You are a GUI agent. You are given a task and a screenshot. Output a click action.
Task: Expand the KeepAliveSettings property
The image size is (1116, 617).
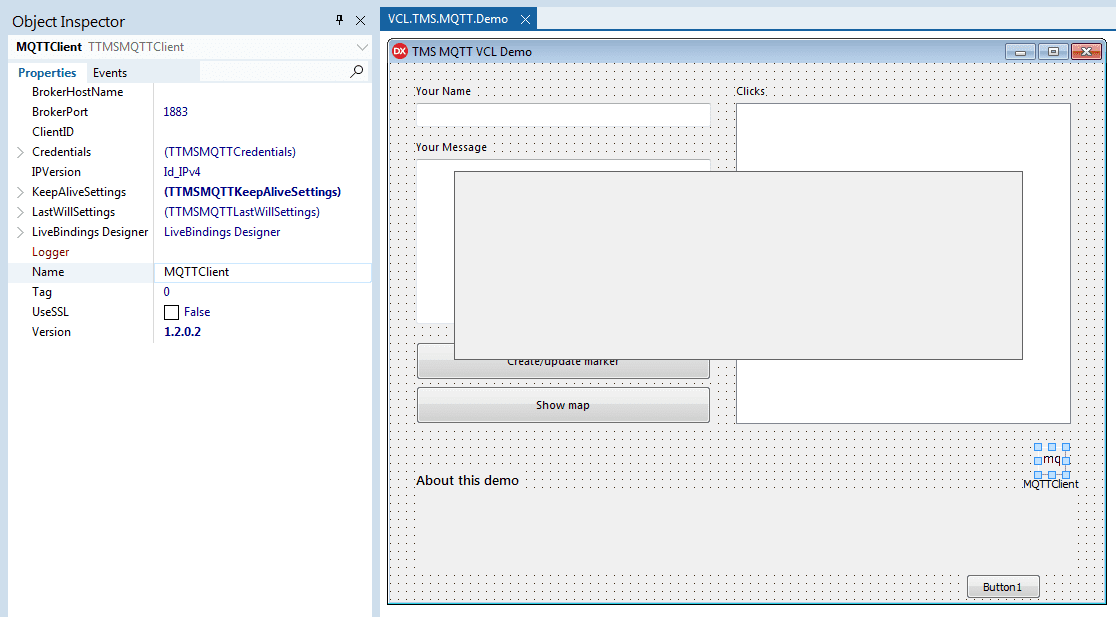[x=21, y=192]
